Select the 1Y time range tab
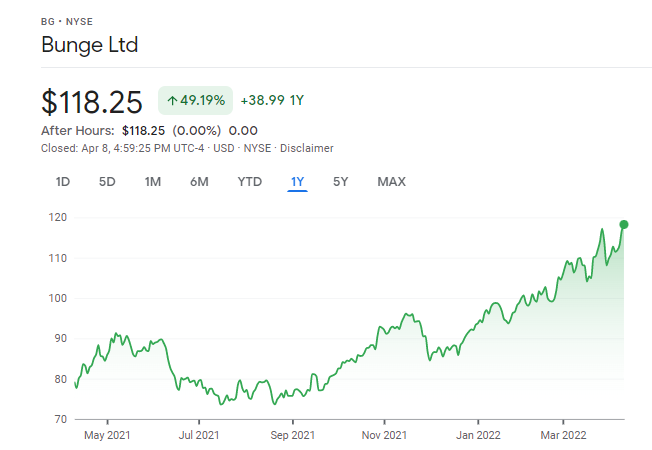Viewport: 652px width, 450px height. [x=297, y=182]
